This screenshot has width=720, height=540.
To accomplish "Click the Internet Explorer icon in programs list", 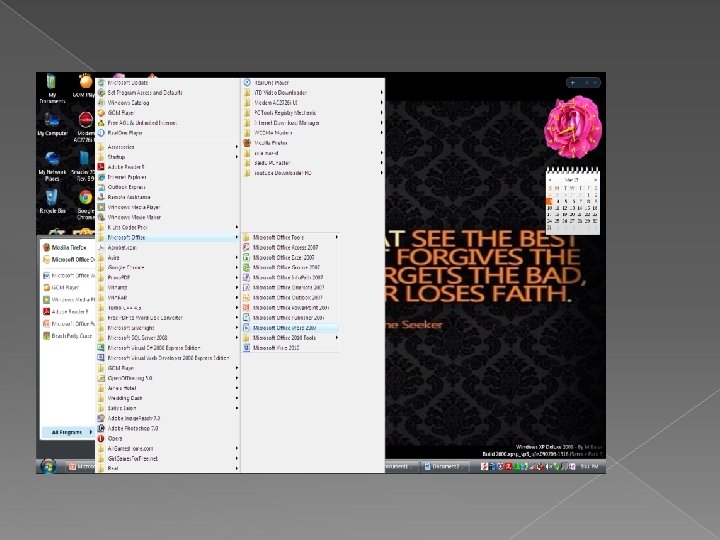I will 101,177.
